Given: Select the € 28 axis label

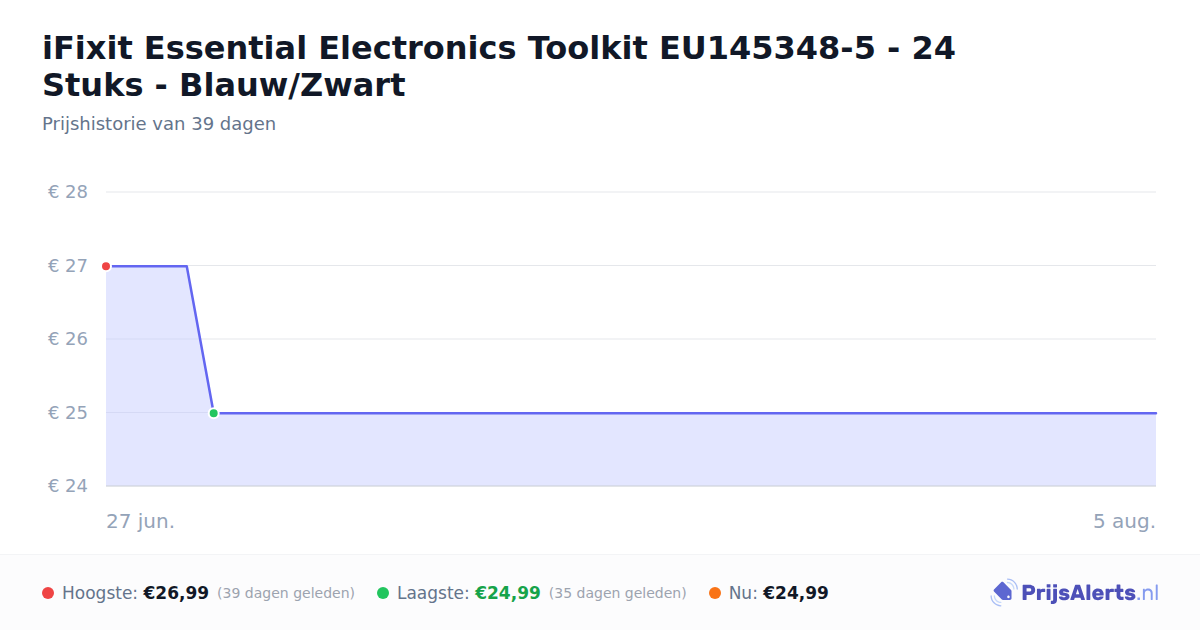Looking at the screenshot, I should click(68, 192).
